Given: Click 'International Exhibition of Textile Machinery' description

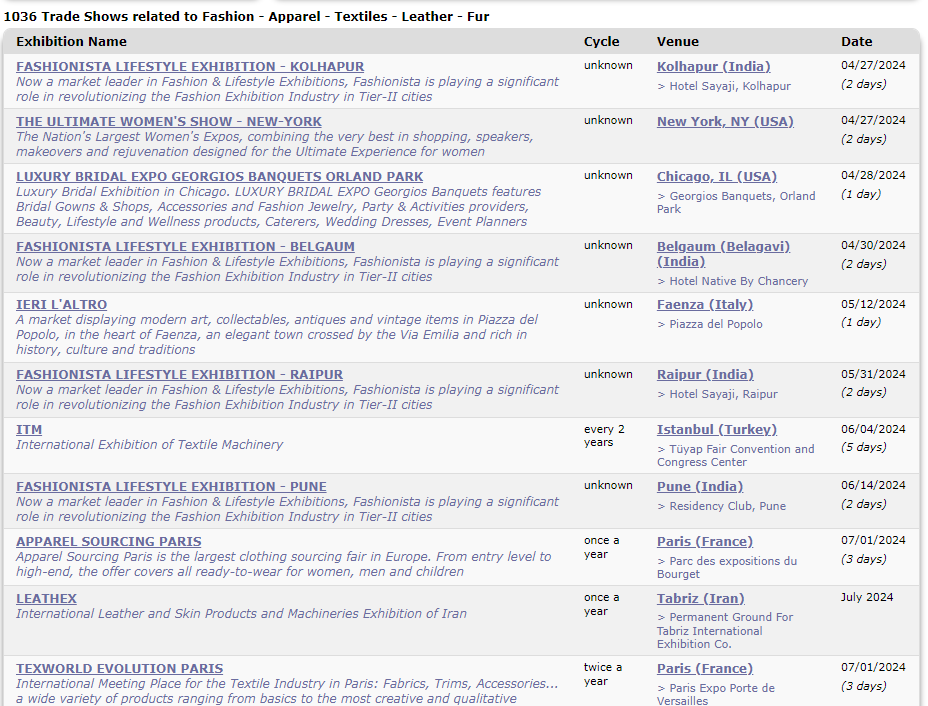Looking at the screenshot, I should pyautogui.click(x=149, y=445).
